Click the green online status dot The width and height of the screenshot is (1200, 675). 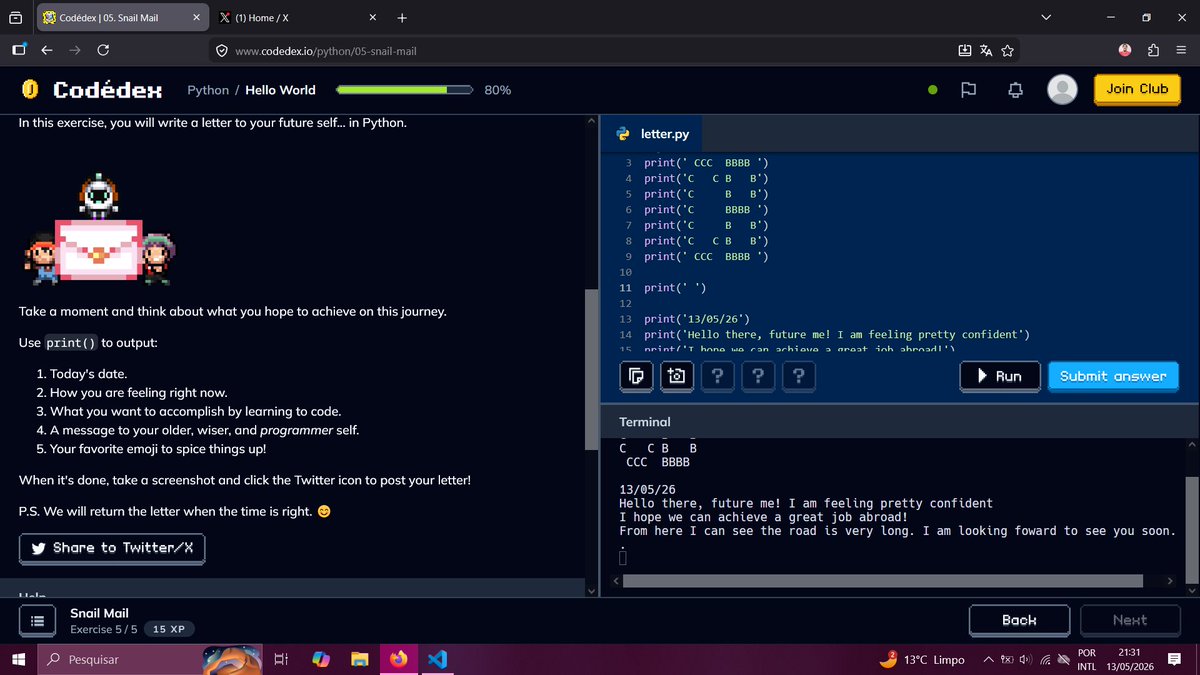(x=933, y=89)
